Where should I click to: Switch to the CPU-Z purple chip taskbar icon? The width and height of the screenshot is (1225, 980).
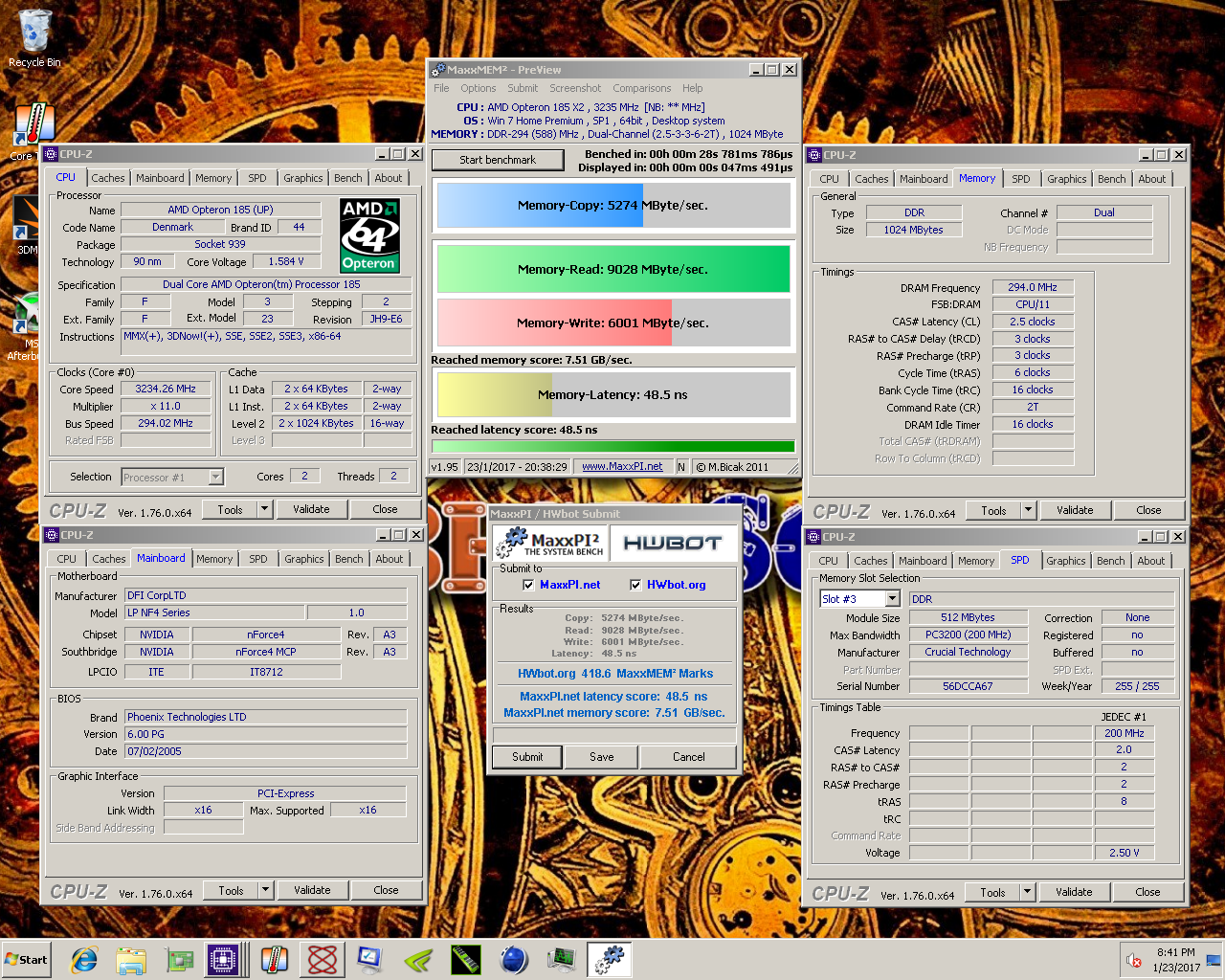pos(222,959)
